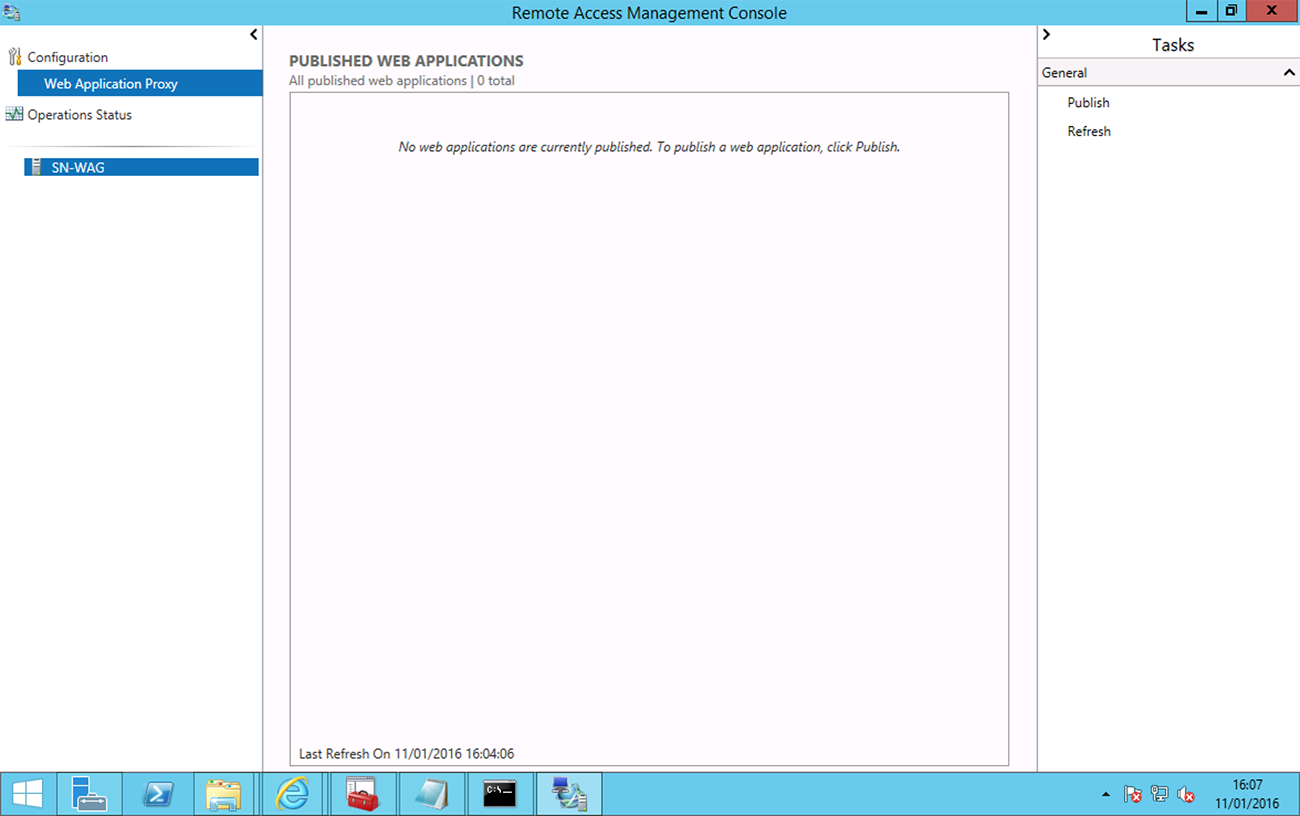Click the Remote Access Management taskbar icon

coord(569,794)
